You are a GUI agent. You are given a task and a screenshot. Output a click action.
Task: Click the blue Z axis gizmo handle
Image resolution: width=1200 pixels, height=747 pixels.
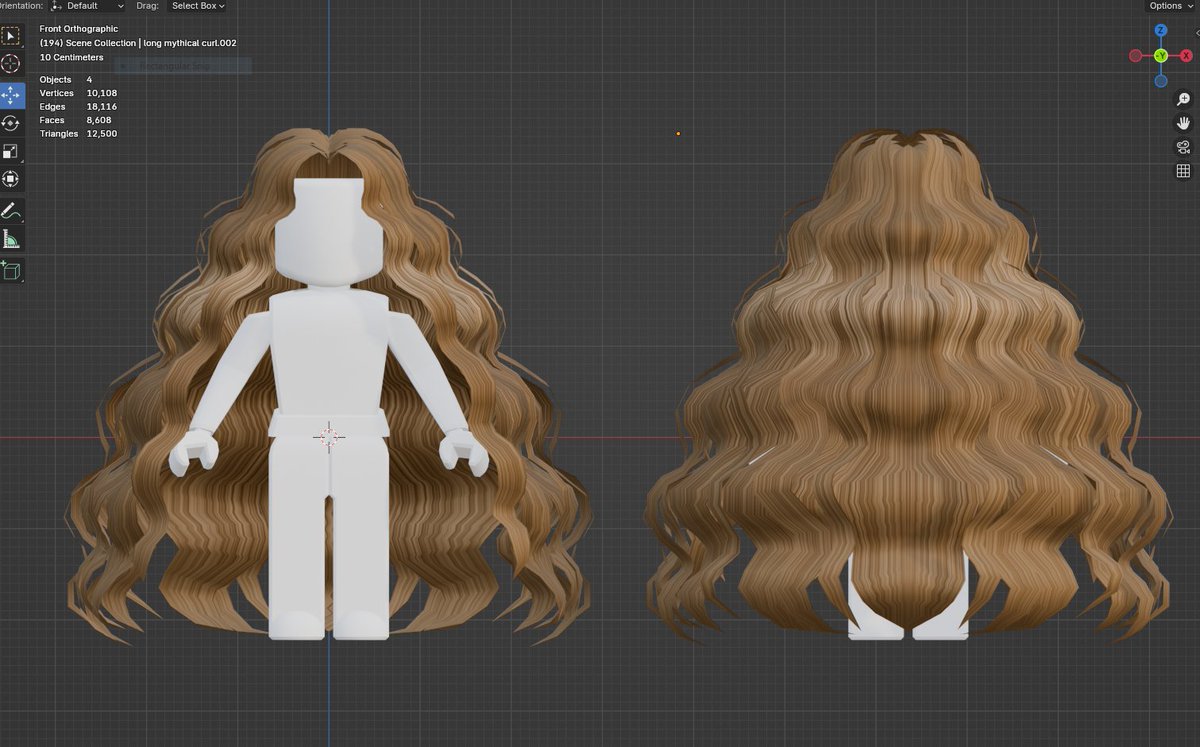[1160, 31]
